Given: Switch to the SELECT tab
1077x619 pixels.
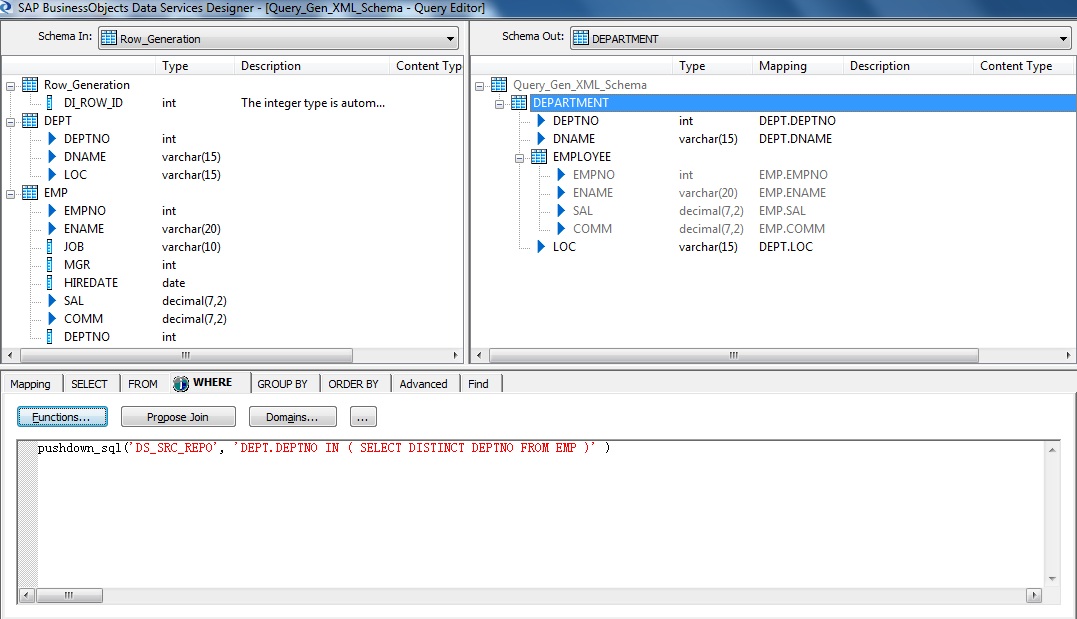Looking at the screenshot, I should (x=89, y=384).
